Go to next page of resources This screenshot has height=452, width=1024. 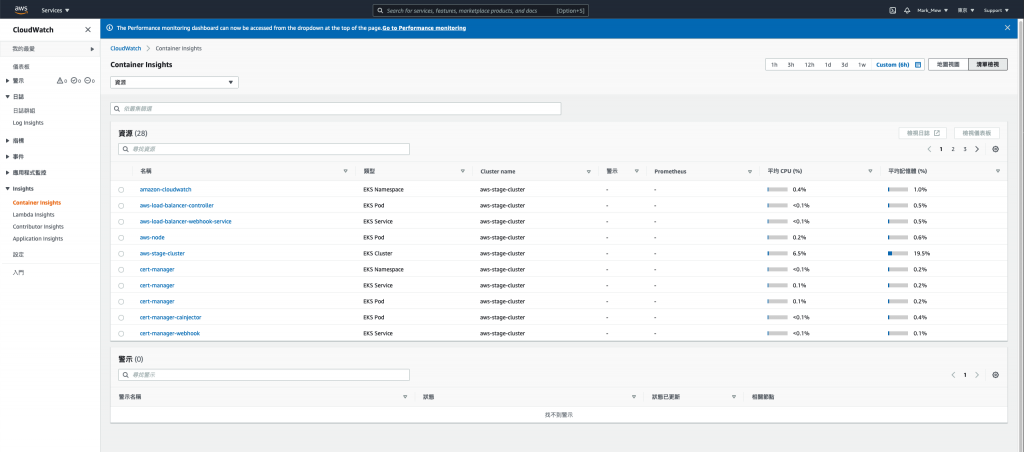point(977,149)
